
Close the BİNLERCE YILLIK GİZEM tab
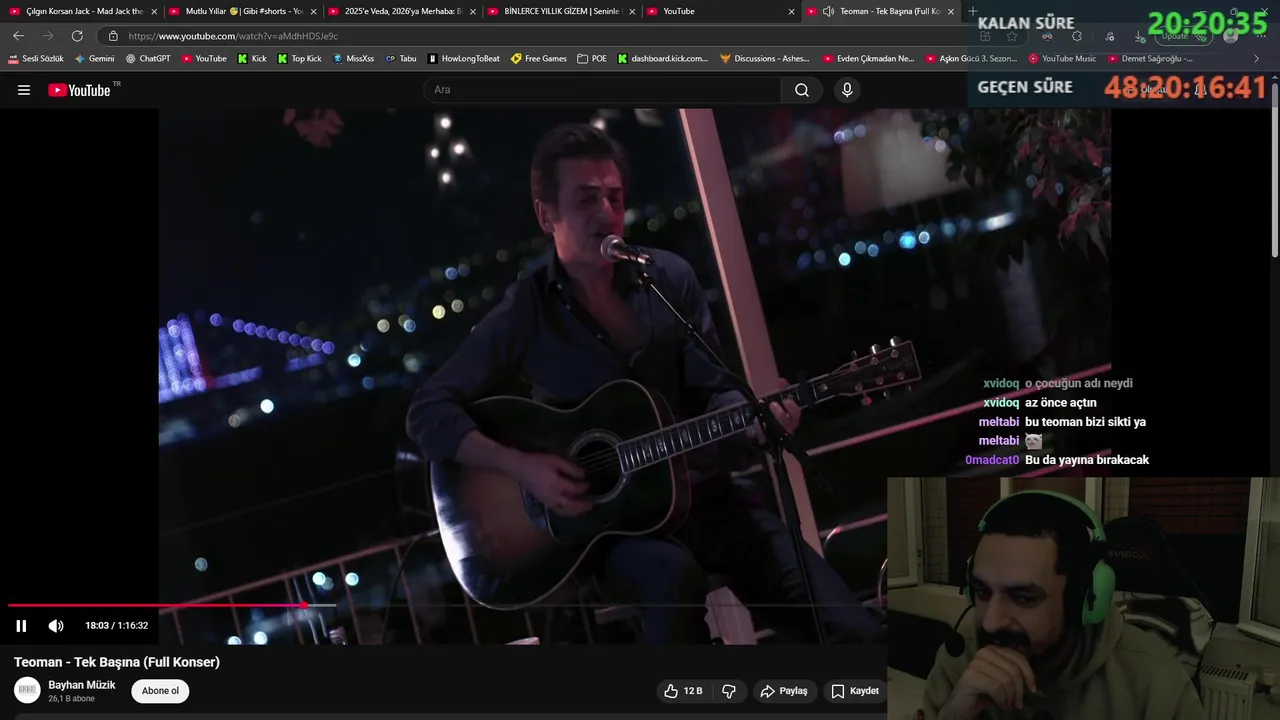632,11
